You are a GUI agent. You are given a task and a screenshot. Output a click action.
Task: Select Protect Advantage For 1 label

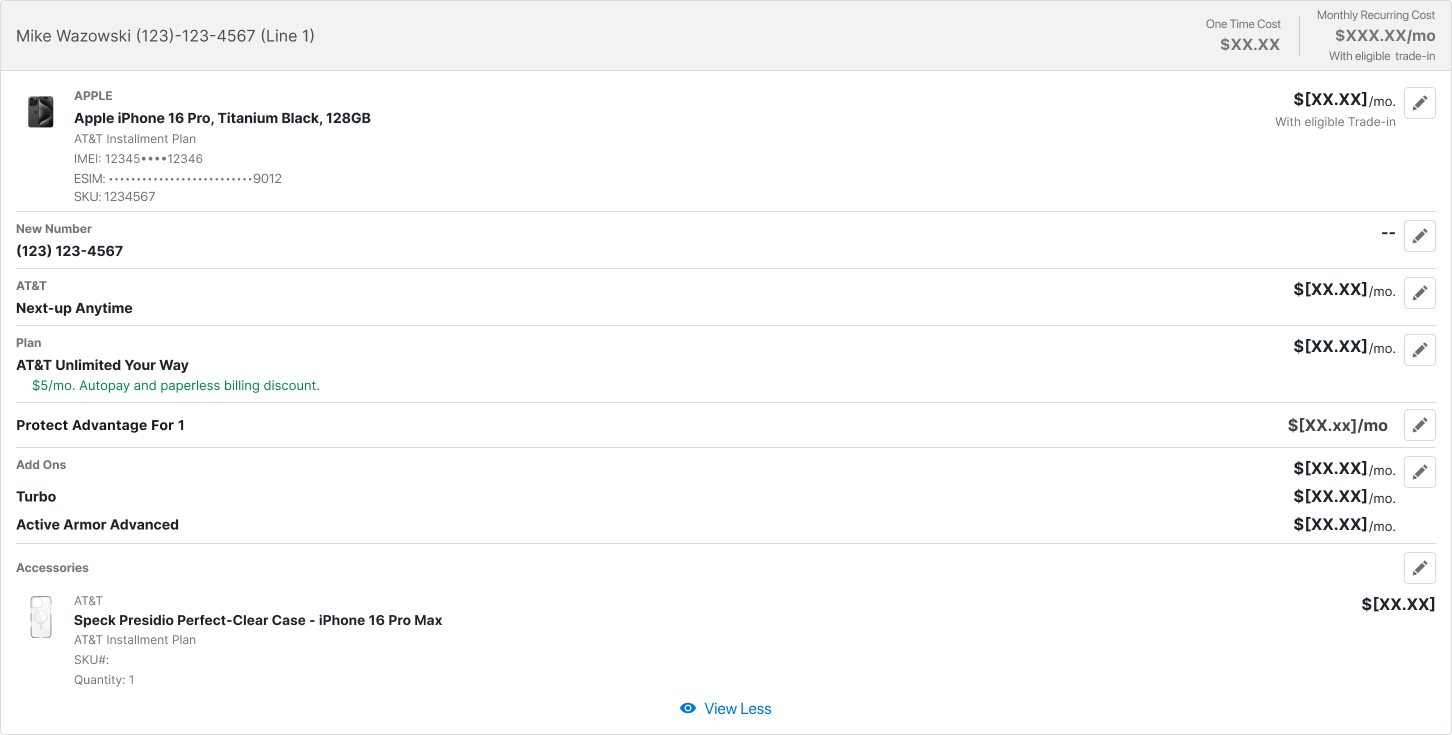coord(101,425)
